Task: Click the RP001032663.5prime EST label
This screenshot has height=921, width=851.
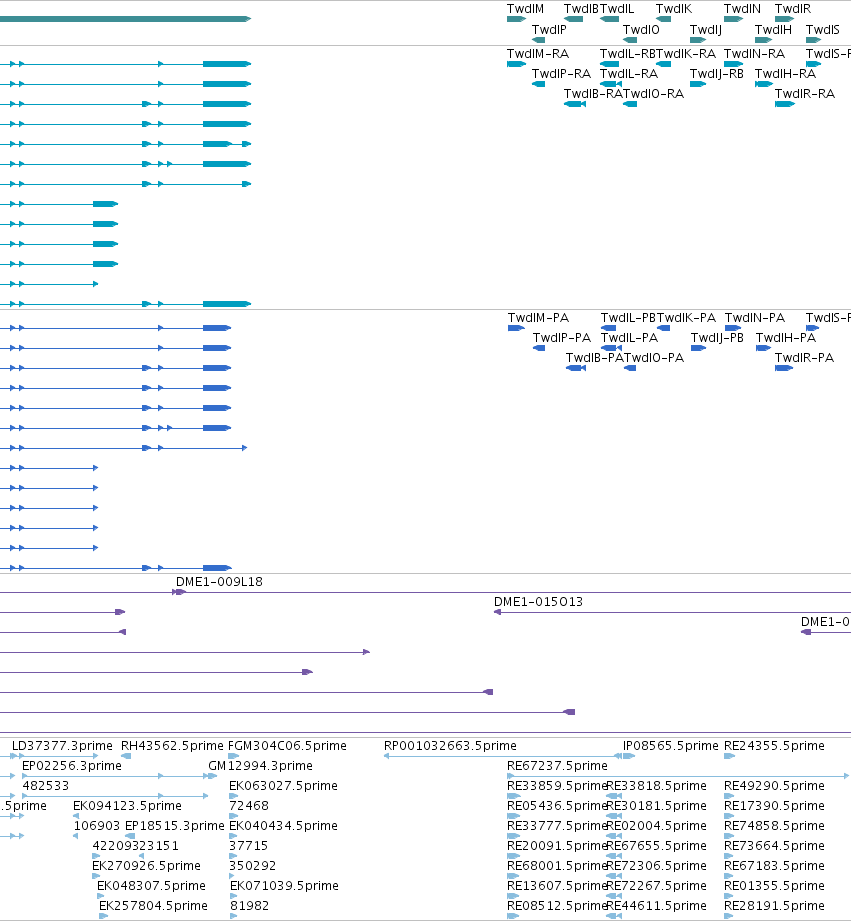Action: coord(450,745)
